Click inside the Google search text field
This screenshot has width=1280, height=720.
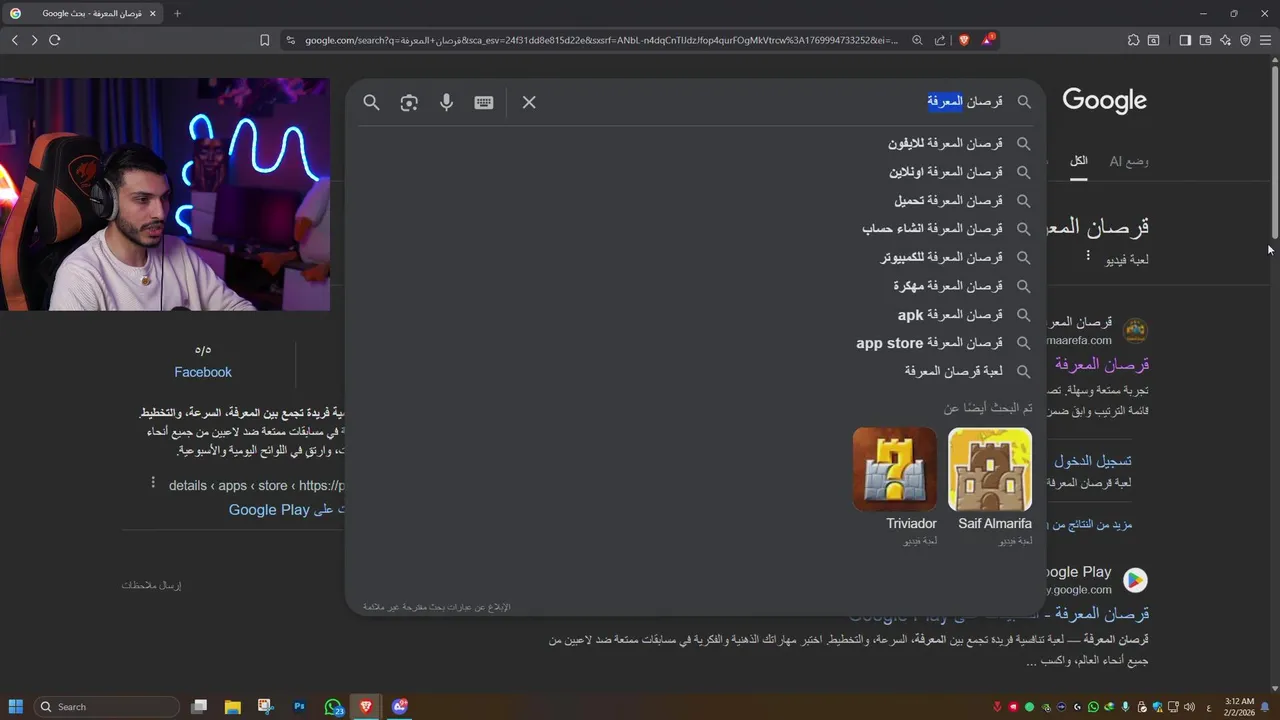tap(775, 101)
